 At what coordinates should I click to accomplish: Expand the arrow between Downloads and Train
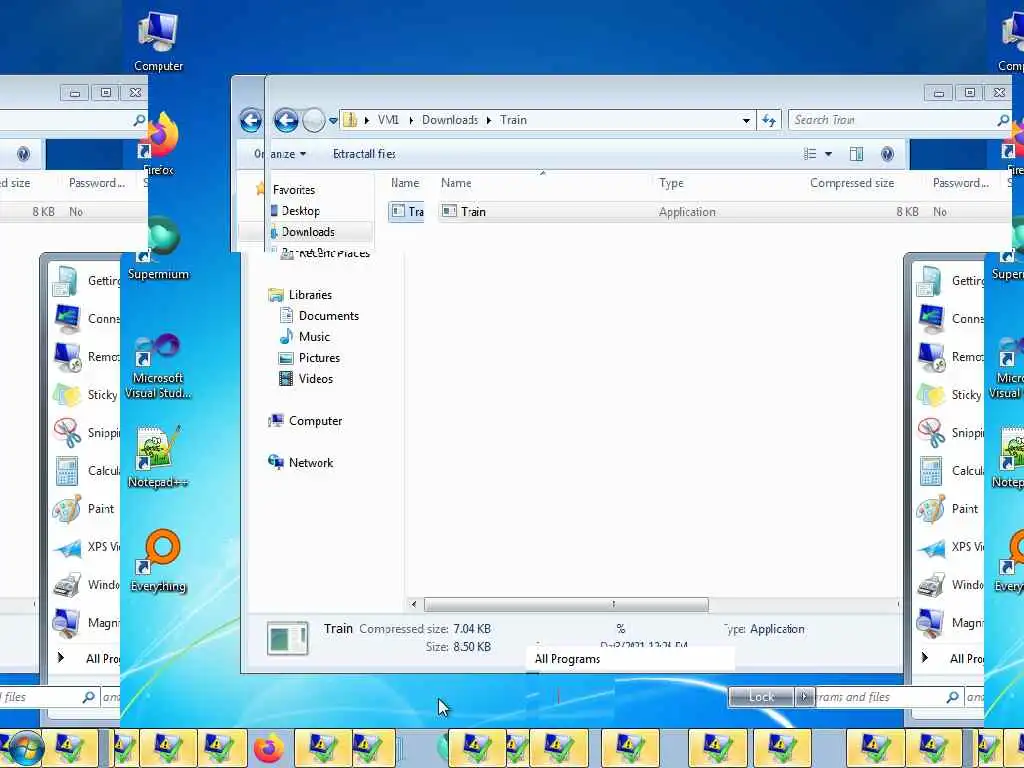coord(488,120)
